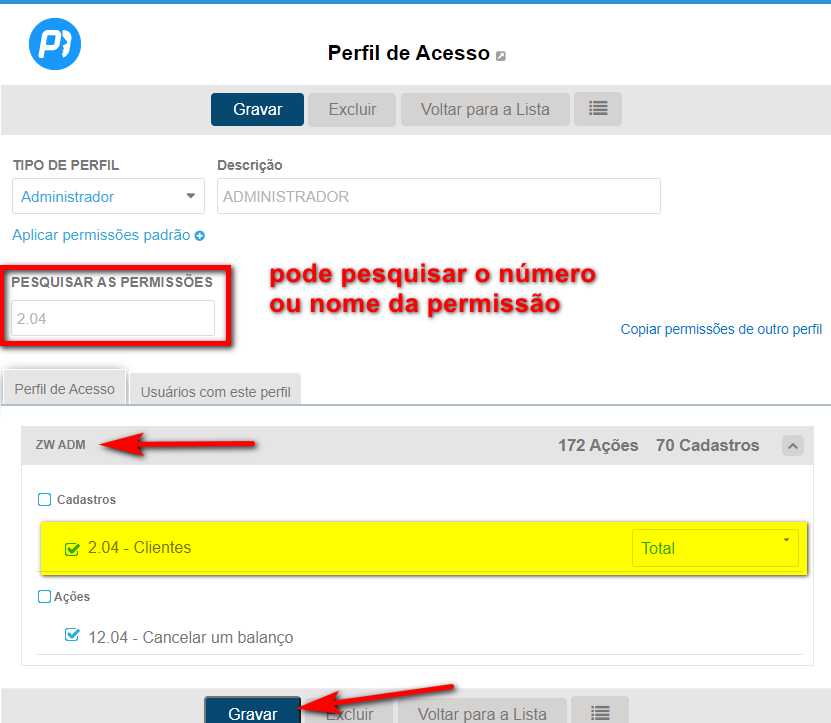
Task: Click the blue Pacto logo icon
Action: click(55, 44)
